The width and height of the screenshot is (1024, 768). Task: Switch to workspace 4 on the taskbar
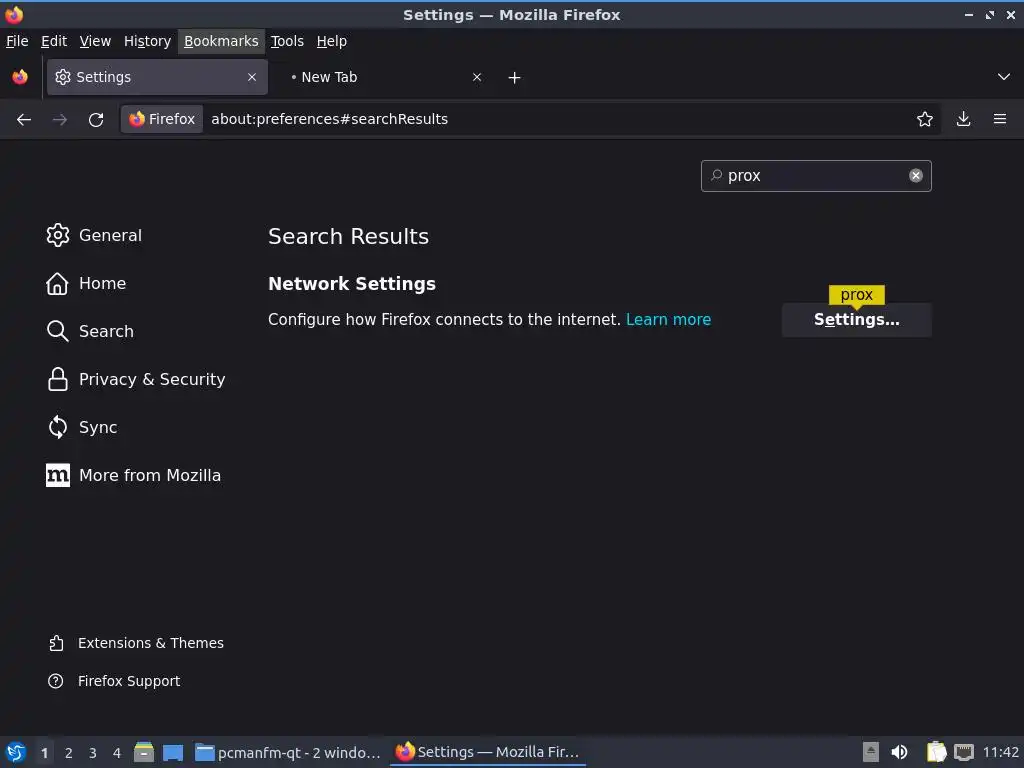click(116, 753)
